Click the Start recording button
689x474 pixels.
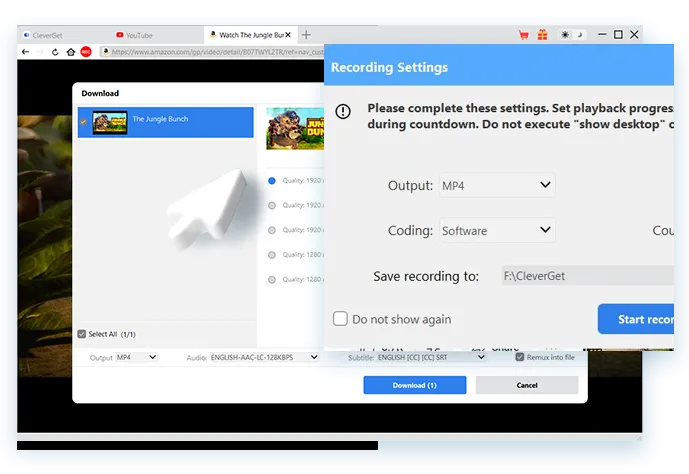click(x=636, y=319)
